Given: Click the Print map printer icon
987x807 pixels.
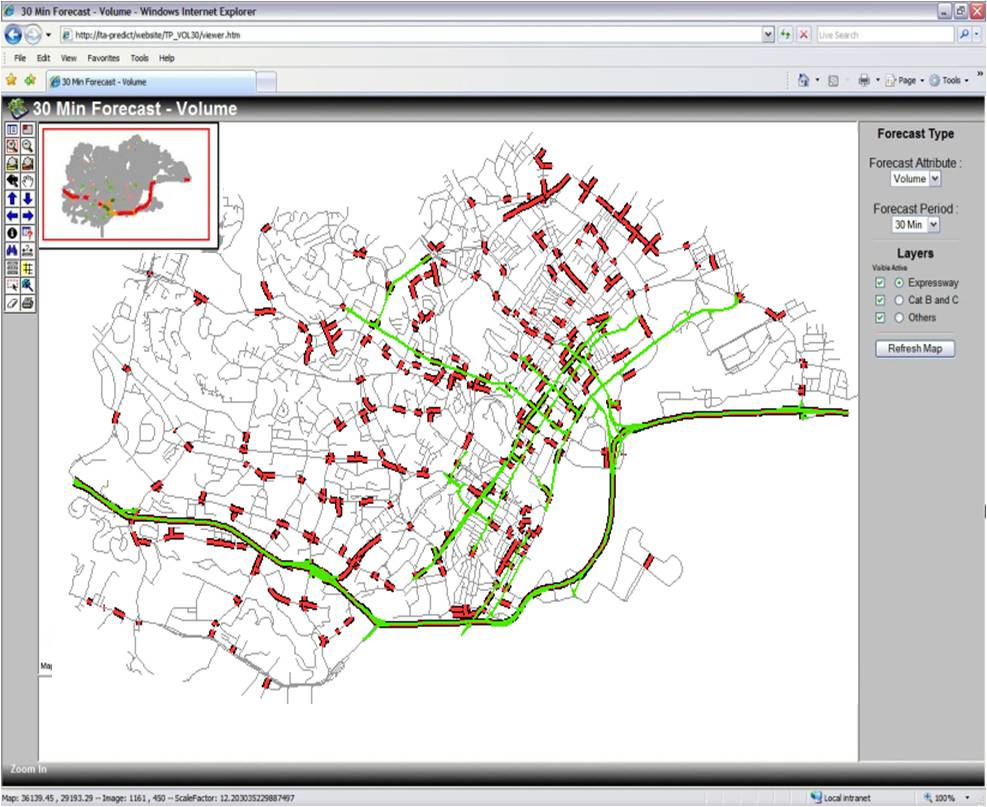Looking at the screenshot, I should tap(28, 302).
